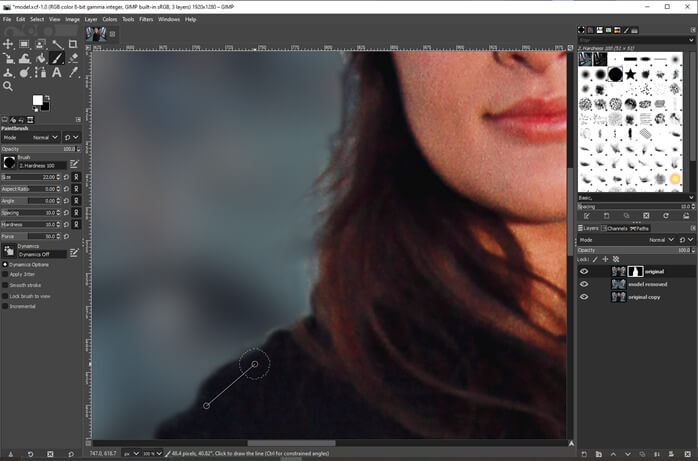Hide the 'original' layer via eye icon
This screenshot has height=461, width=698.
coord(584,271)
